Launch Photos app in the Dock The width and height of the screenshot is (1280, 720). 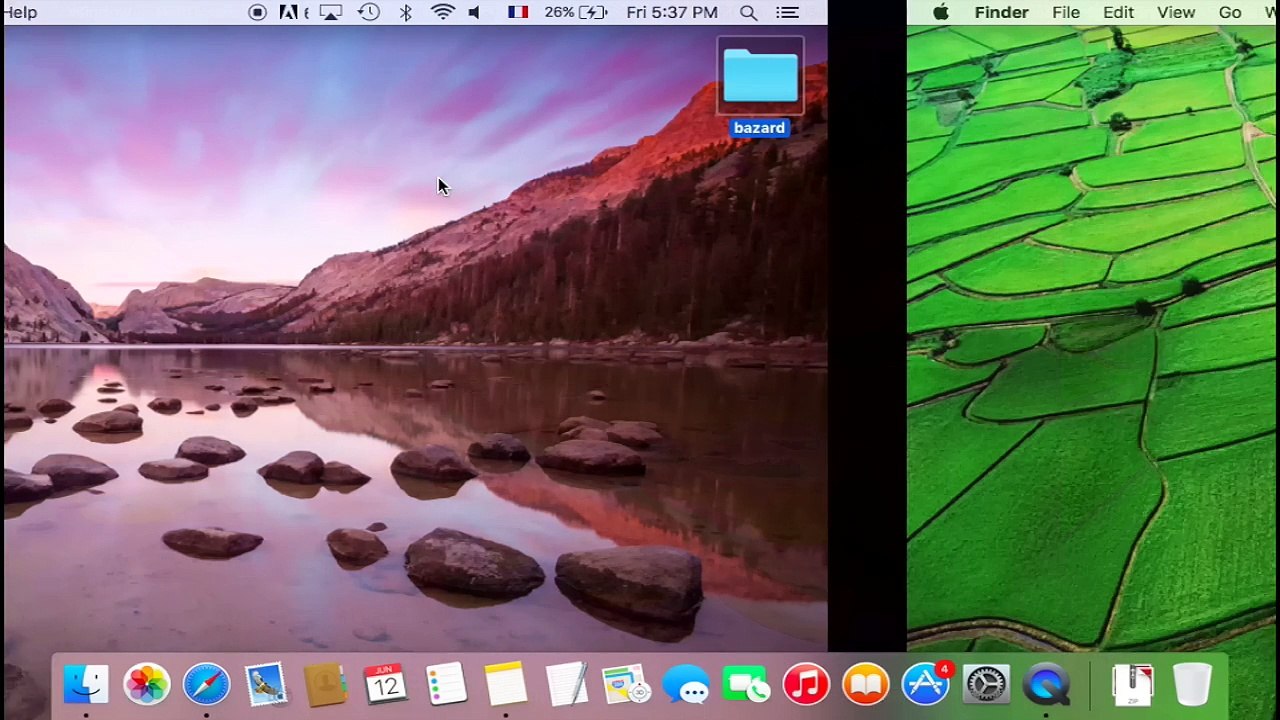pos(146,685)
